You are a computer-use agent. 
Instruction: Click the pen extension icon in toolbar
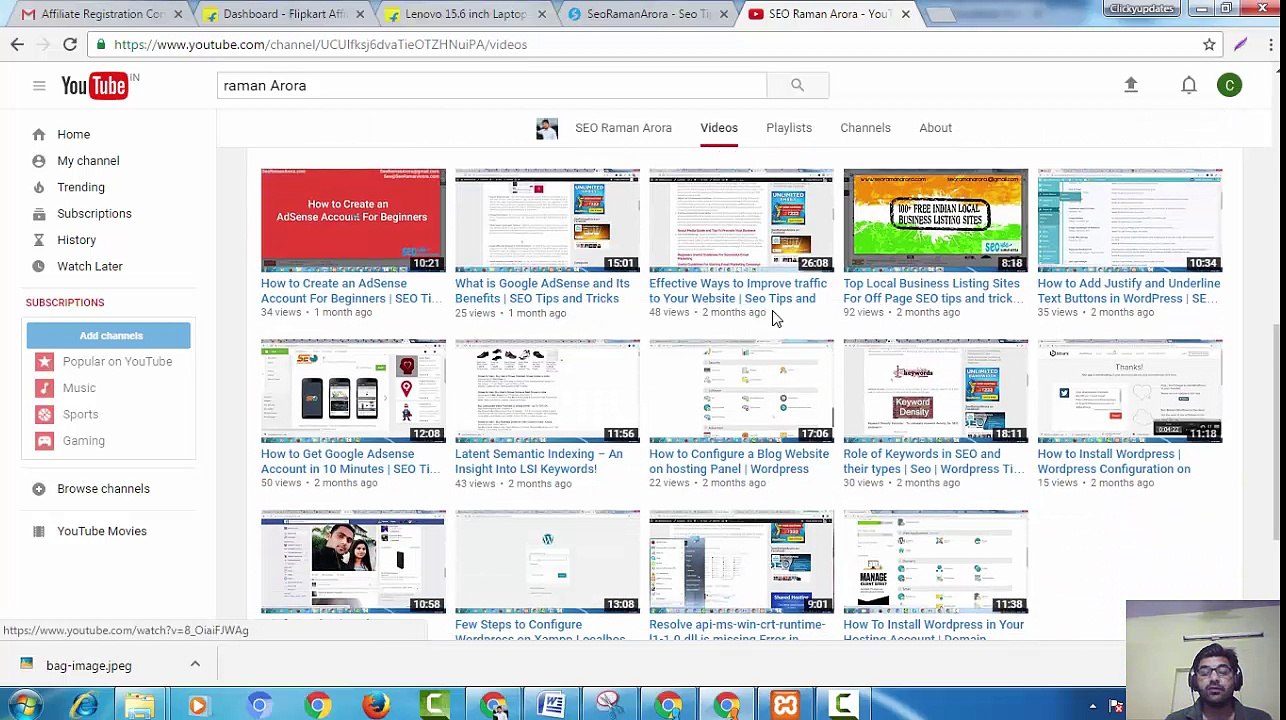click(x=1240, y=44)
